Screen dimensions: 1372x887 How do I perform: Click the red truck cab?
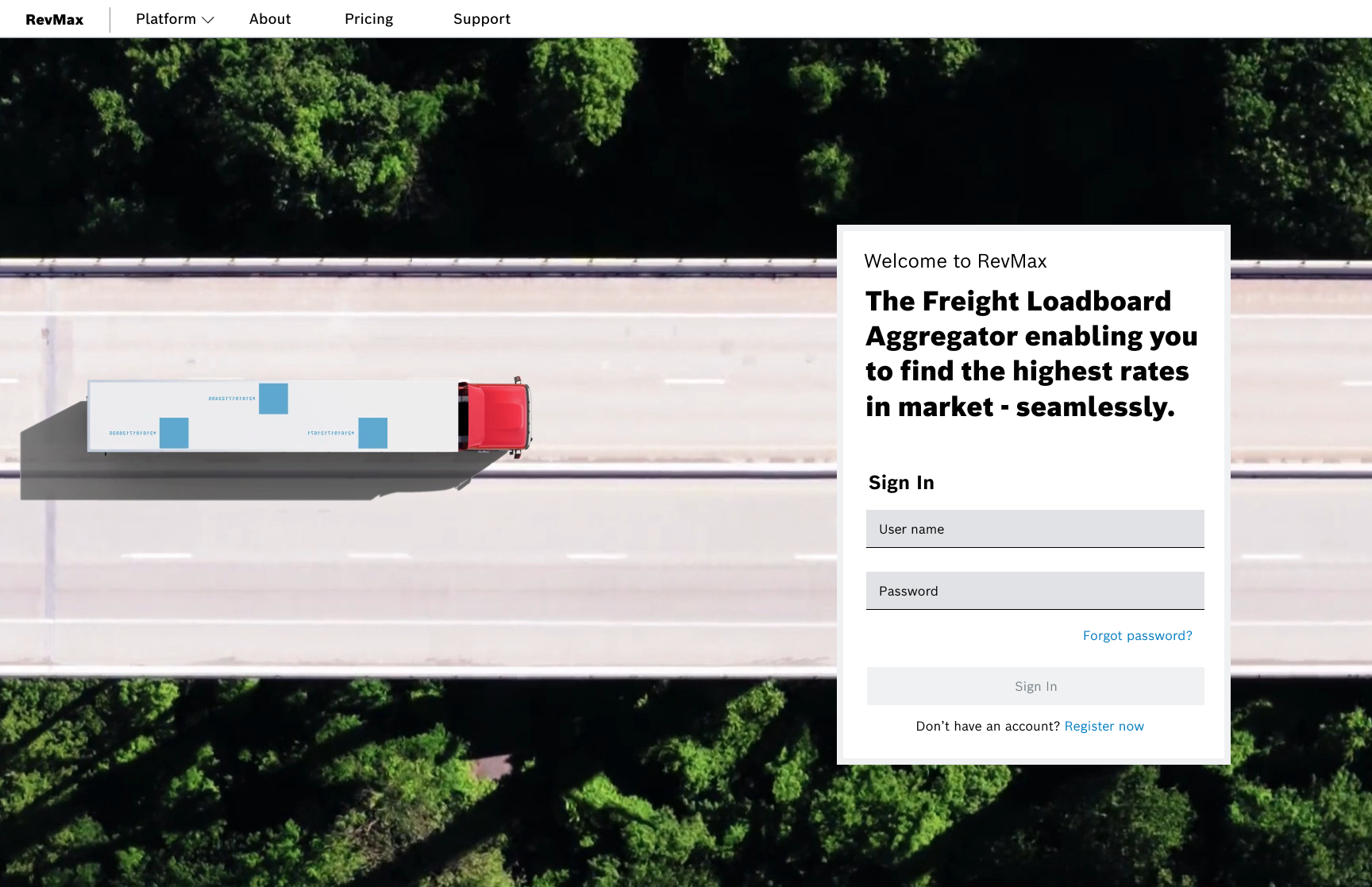pyautogui.click(x=496, y=416)
